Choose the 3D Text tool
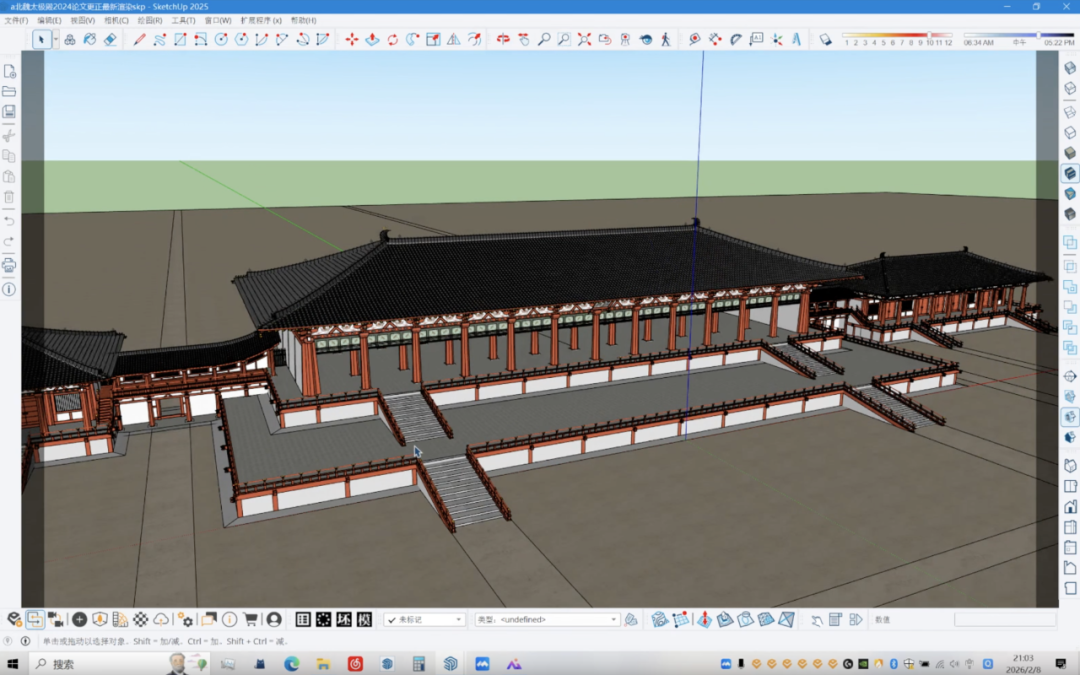 click(797, 39)
